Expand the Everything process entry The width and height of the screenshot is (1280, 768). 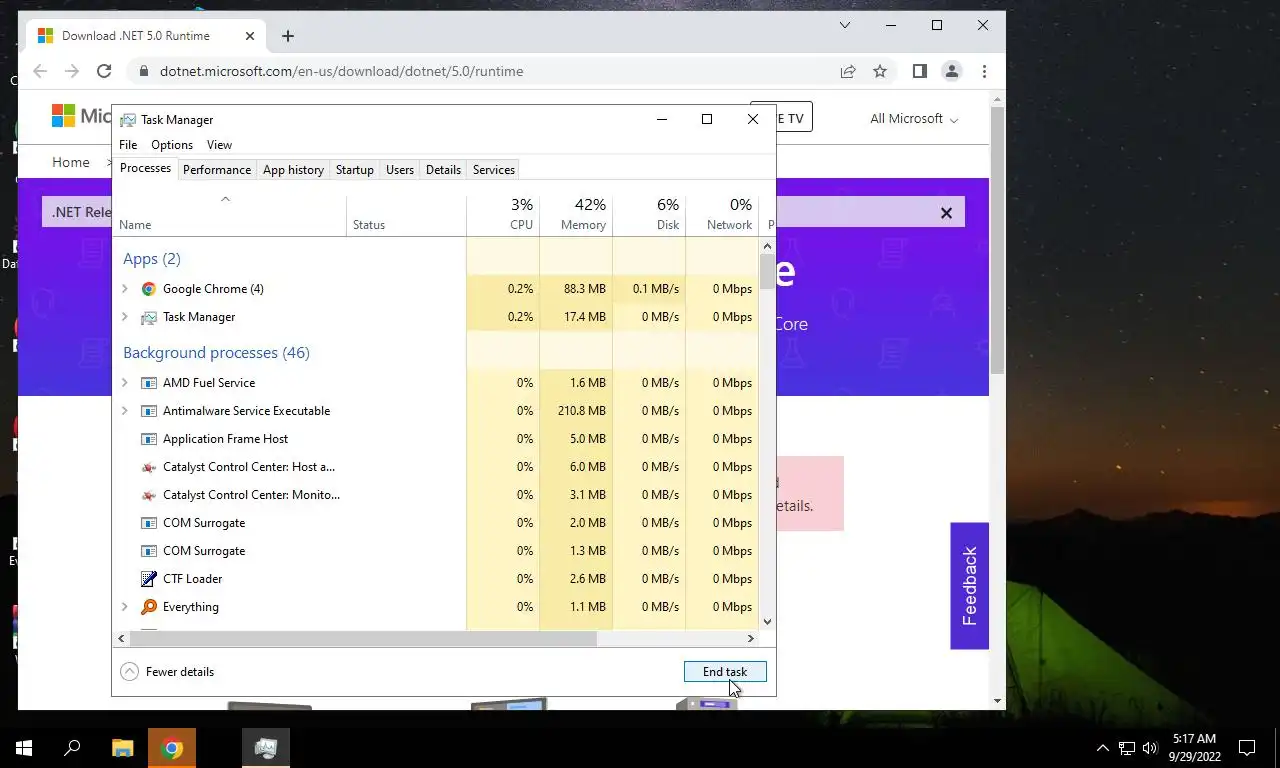[x=125, y=607]
